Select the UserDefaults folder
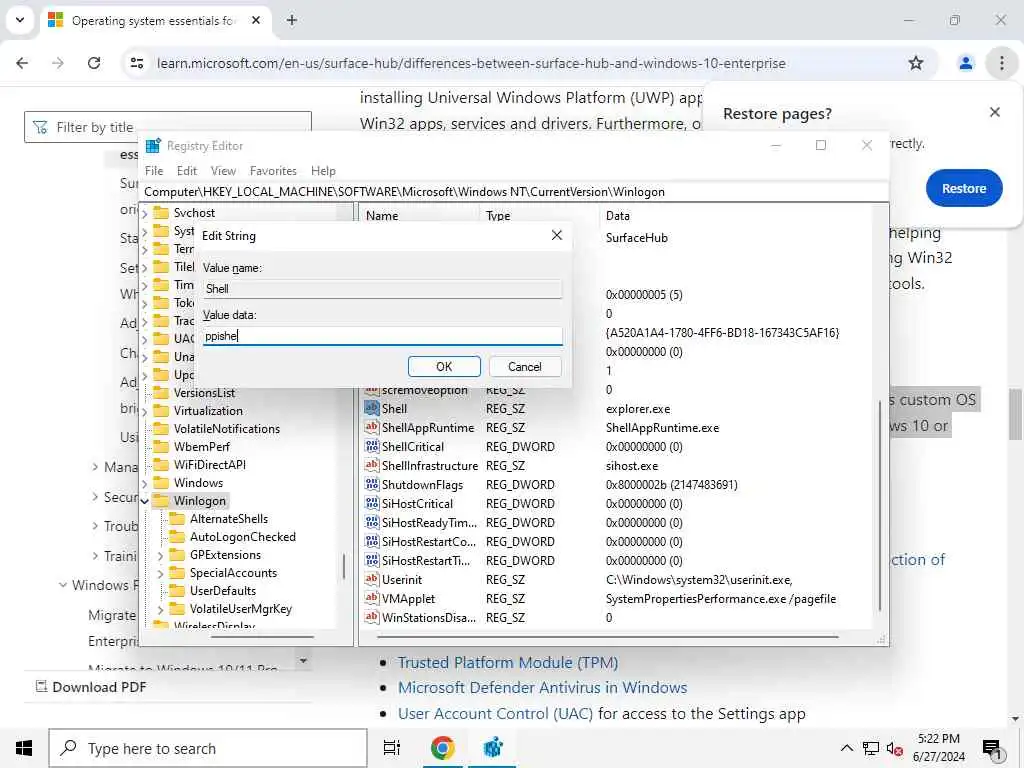1024x768 pixels. [213, 590]
